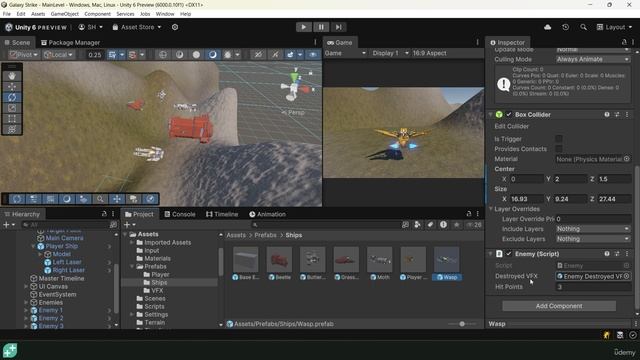Select the VFX folder in Project

[x=157, y=290]
